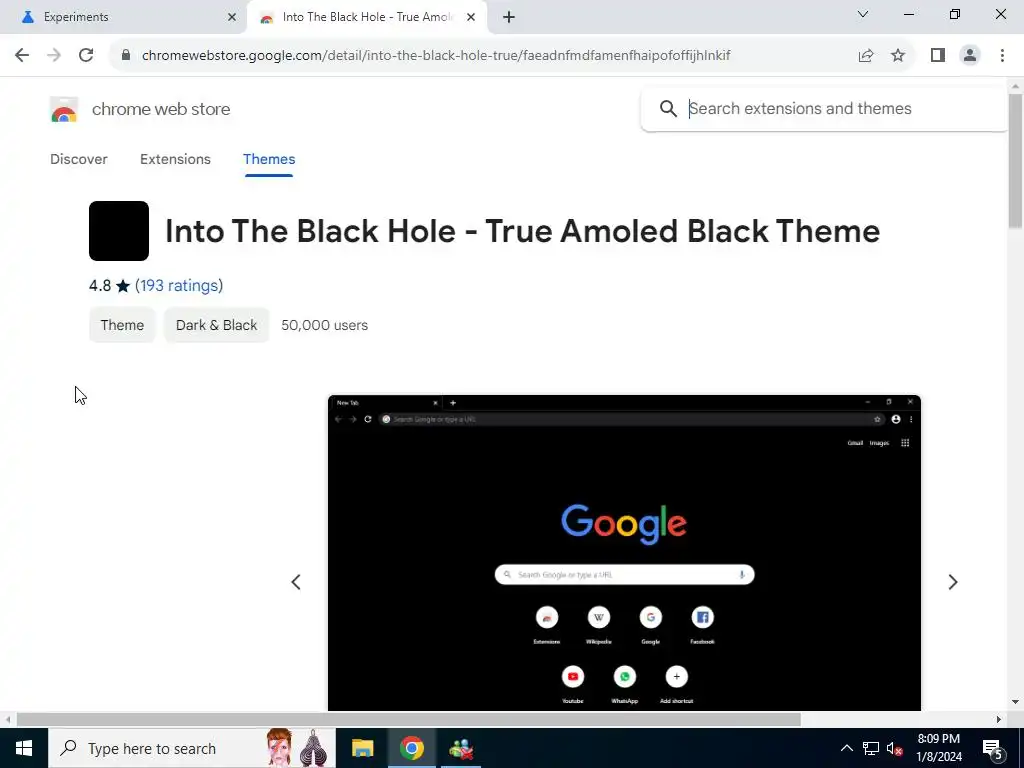Screen dimensions: 1024x768
Task: View site information via the lock icon
Action: (x=126, y=55)
